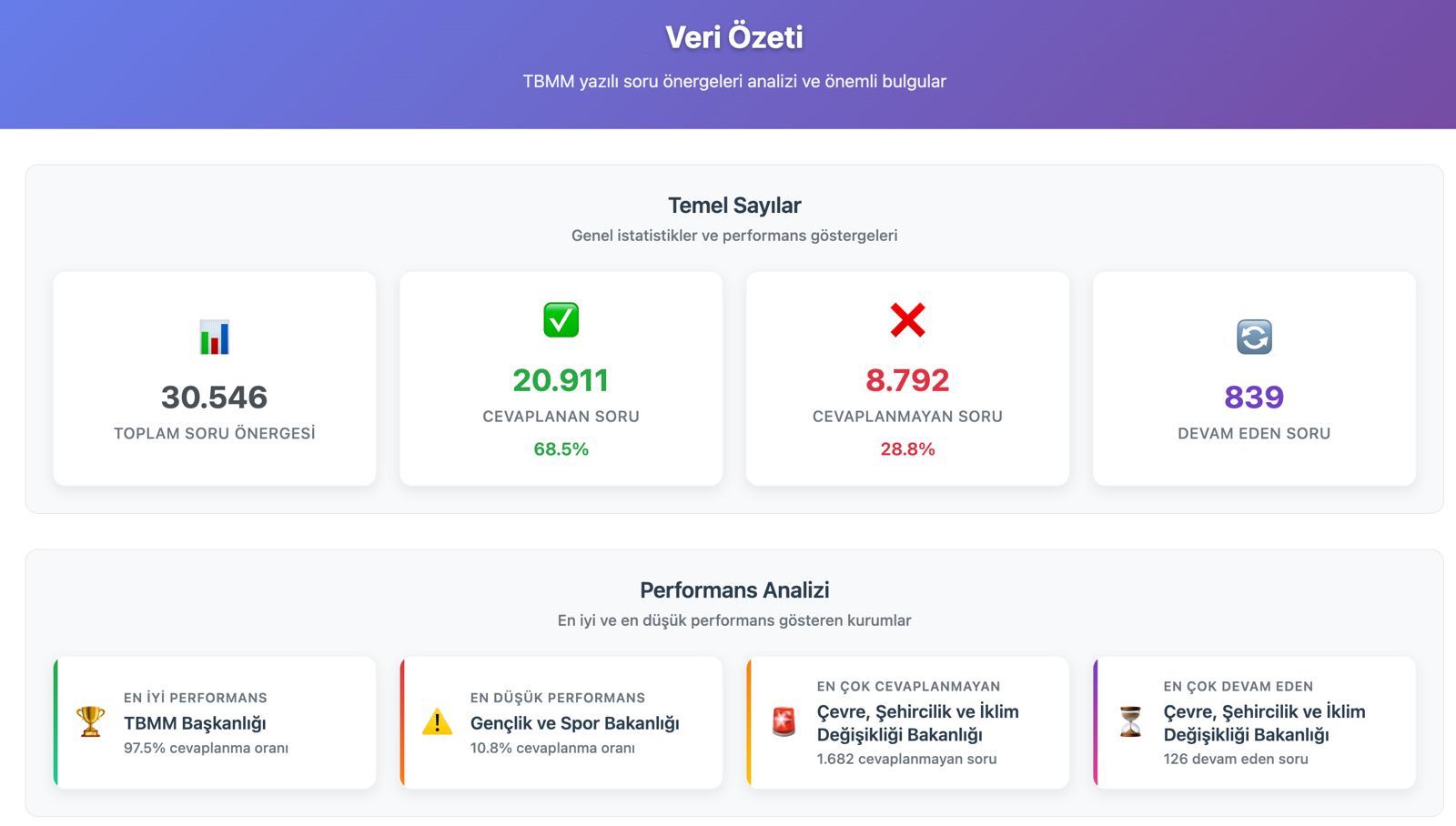Image resolution: width=1456 pixels, height=826 pixels.
Task: Click the bar chart icon
Action: (x=215, y=337)
